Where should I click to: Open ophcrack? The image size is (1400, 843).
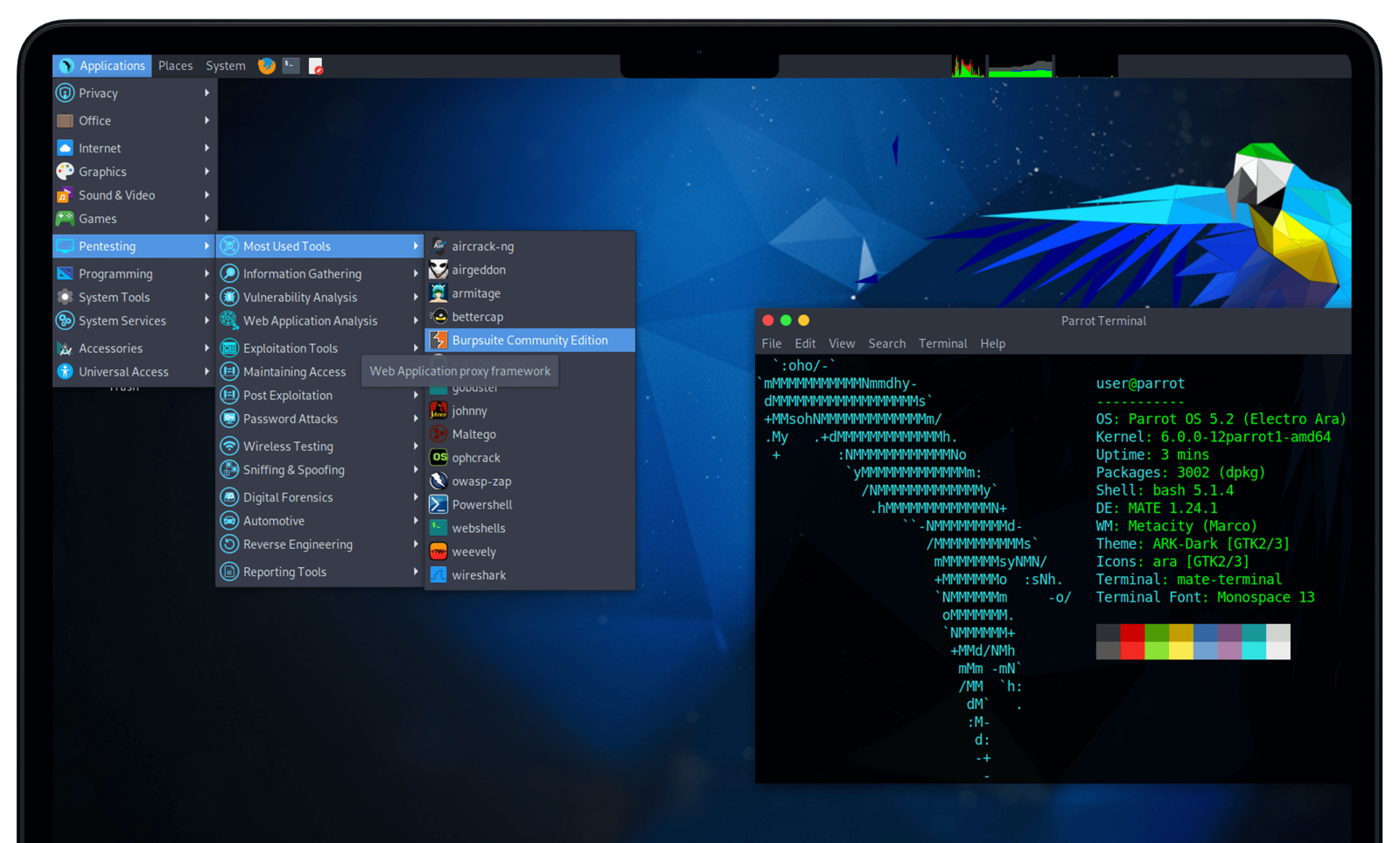click(475, 457)
